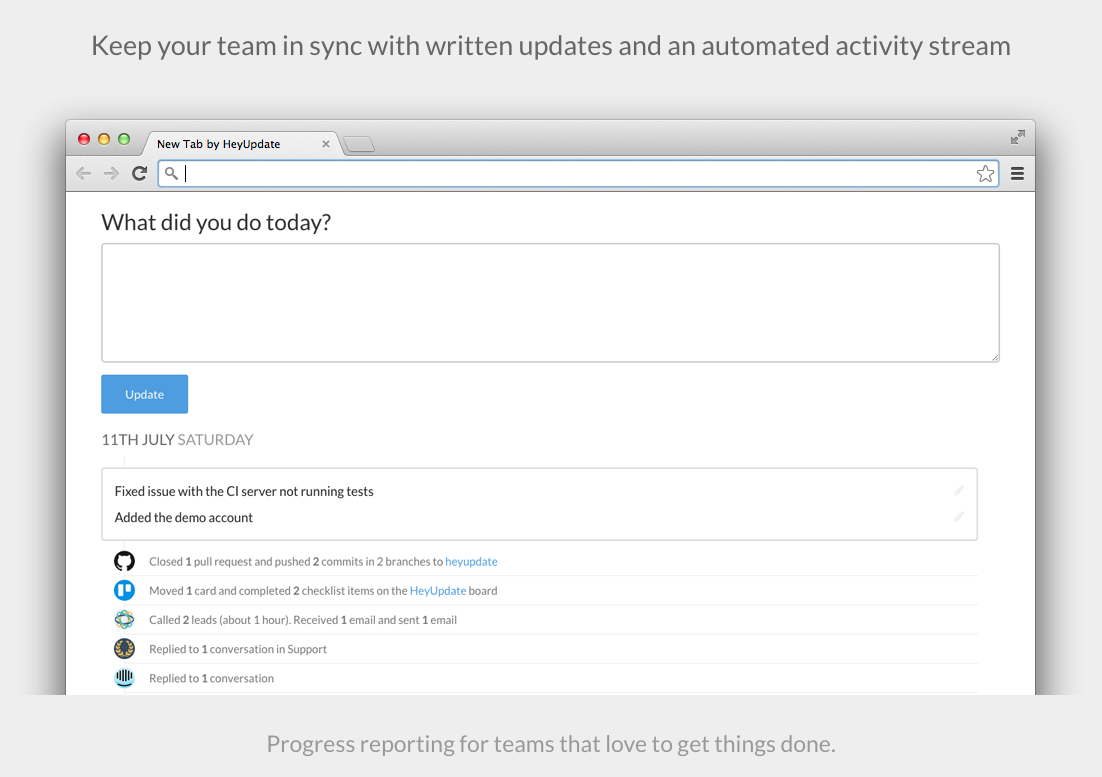Click the GitHub activity icon
The width and height of the screenshot is (1102, 777).
(124, 561)
